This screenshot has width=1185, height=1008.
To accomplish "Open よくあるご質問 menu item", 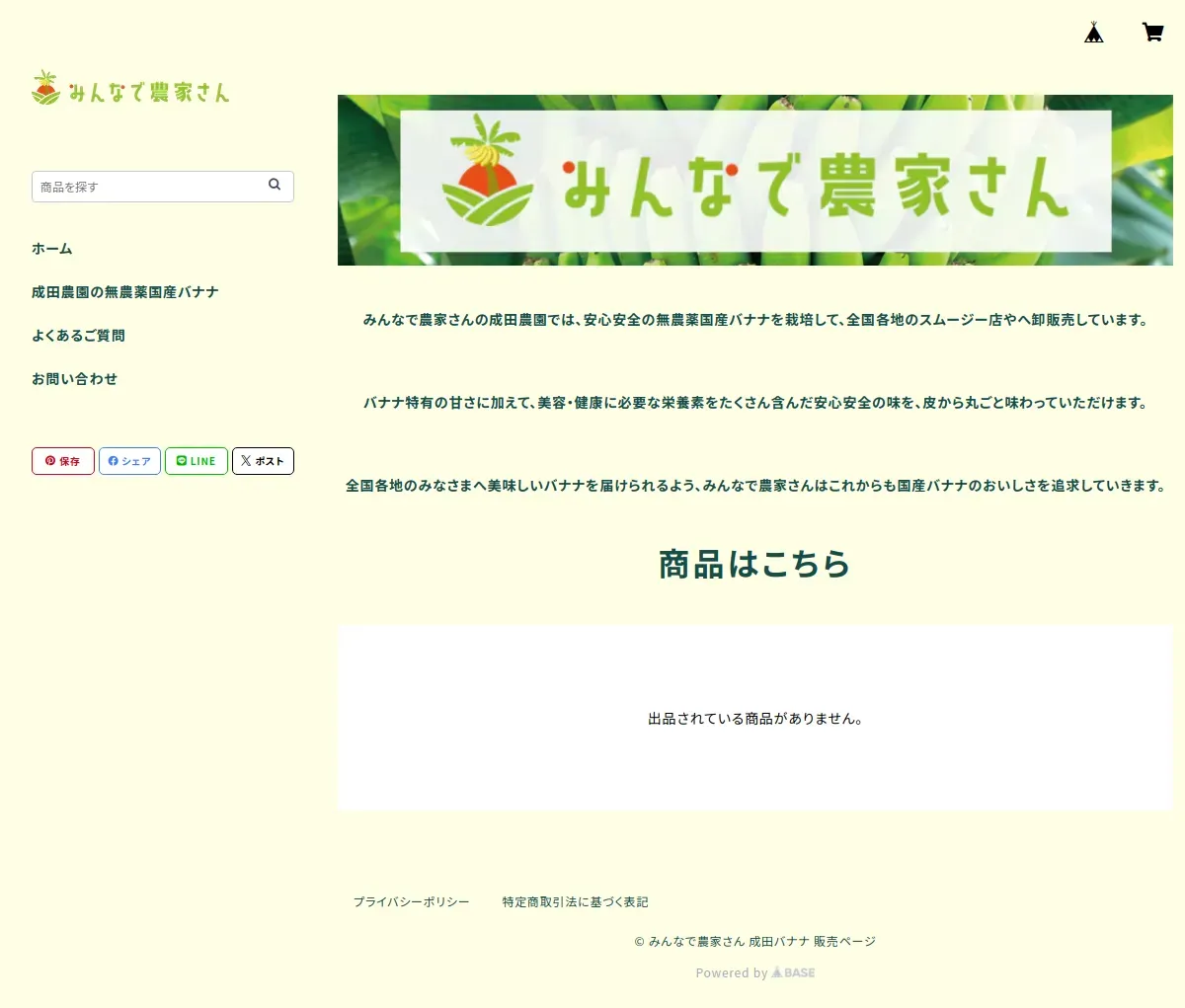I will click(x=78, y=336).
